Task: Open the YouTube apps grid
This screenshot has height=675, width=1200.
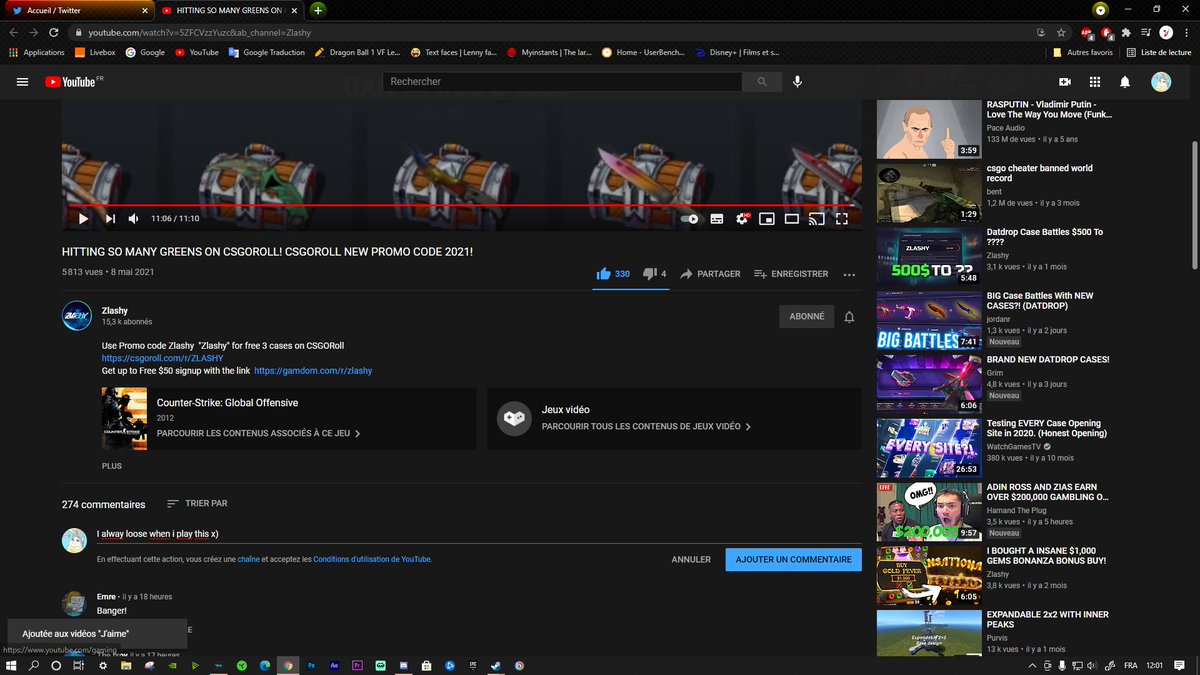Action: 1095,82
